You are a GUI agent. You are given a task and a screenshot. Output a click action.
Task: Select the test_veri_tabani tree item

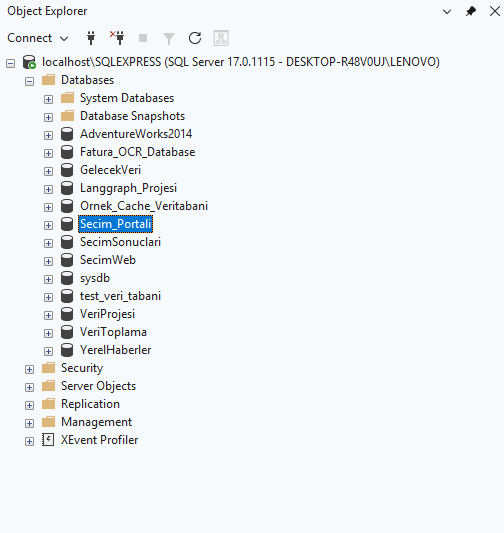point(120,296)
